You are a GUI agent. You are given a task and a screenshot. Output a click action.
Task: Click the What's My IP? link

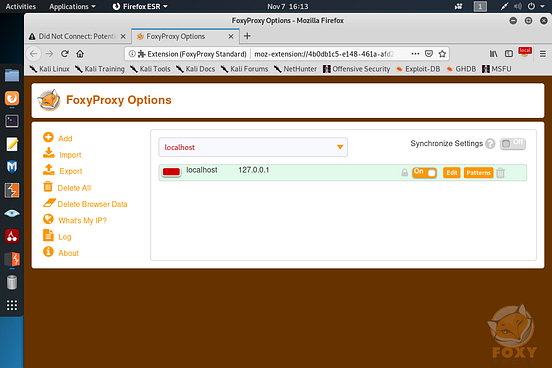[x=82, y=220]
